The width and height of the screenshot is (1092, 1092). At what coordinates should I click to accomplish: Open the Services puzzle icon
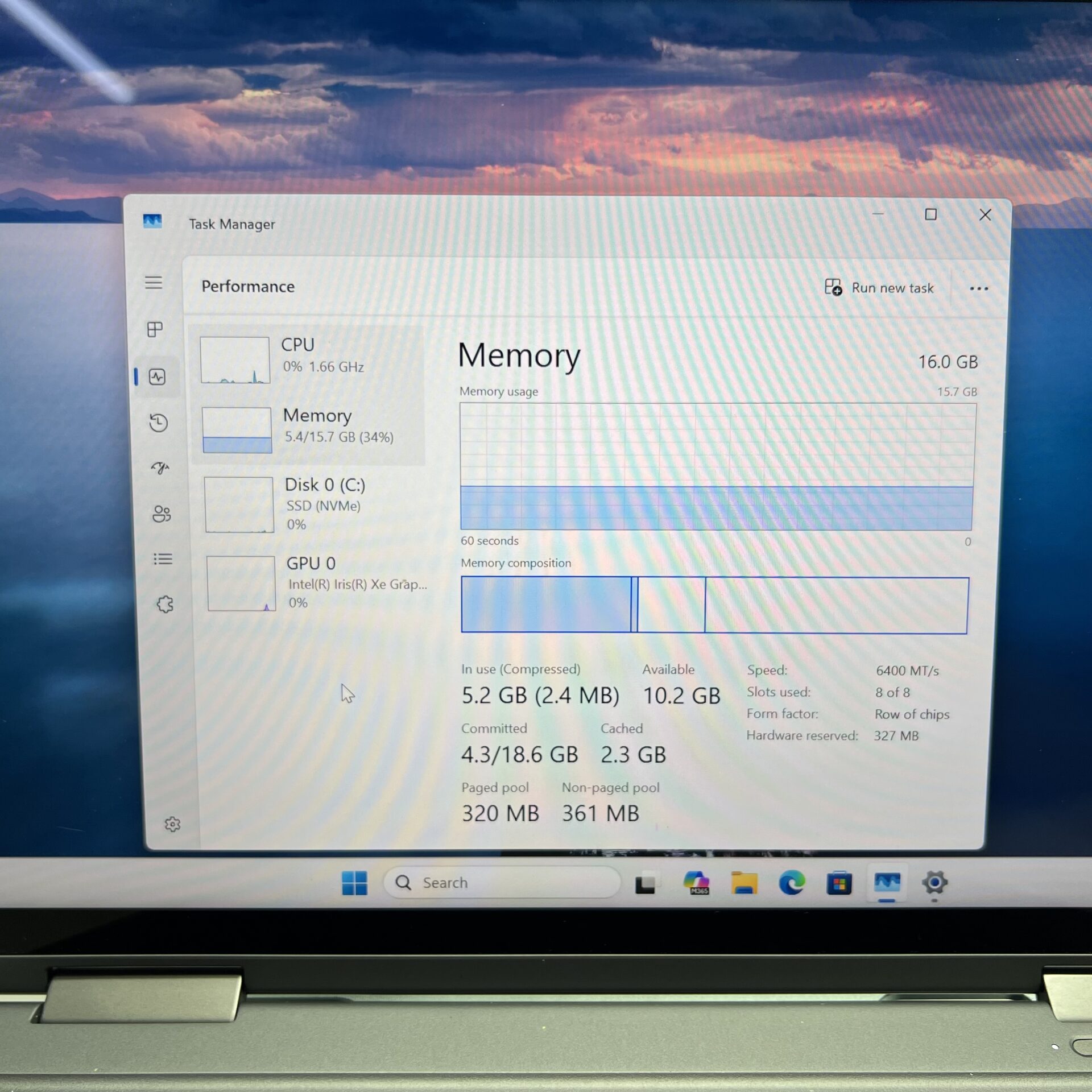tap(165, 604)
